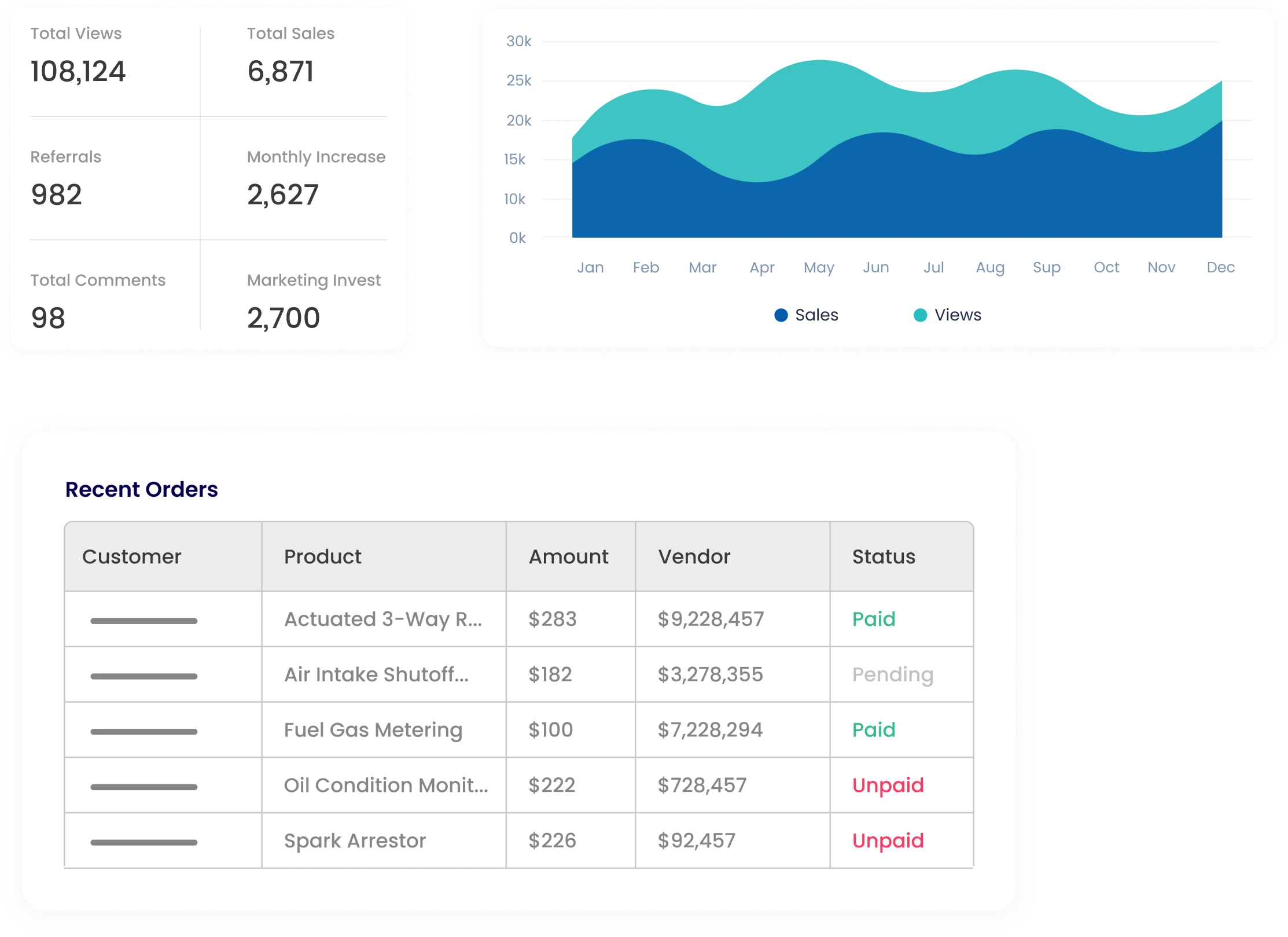Click the Referrals value 982
Viewport: 1288px width, 937px height.
(57, 195)
